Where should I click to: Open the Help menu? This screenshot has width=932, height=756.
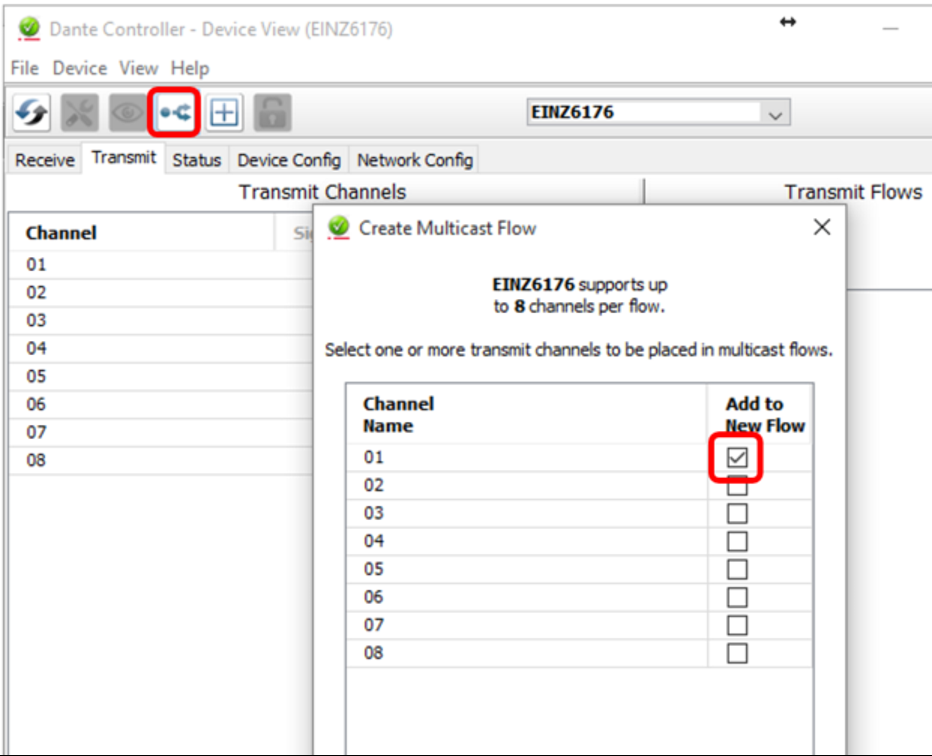click(190, 68)
